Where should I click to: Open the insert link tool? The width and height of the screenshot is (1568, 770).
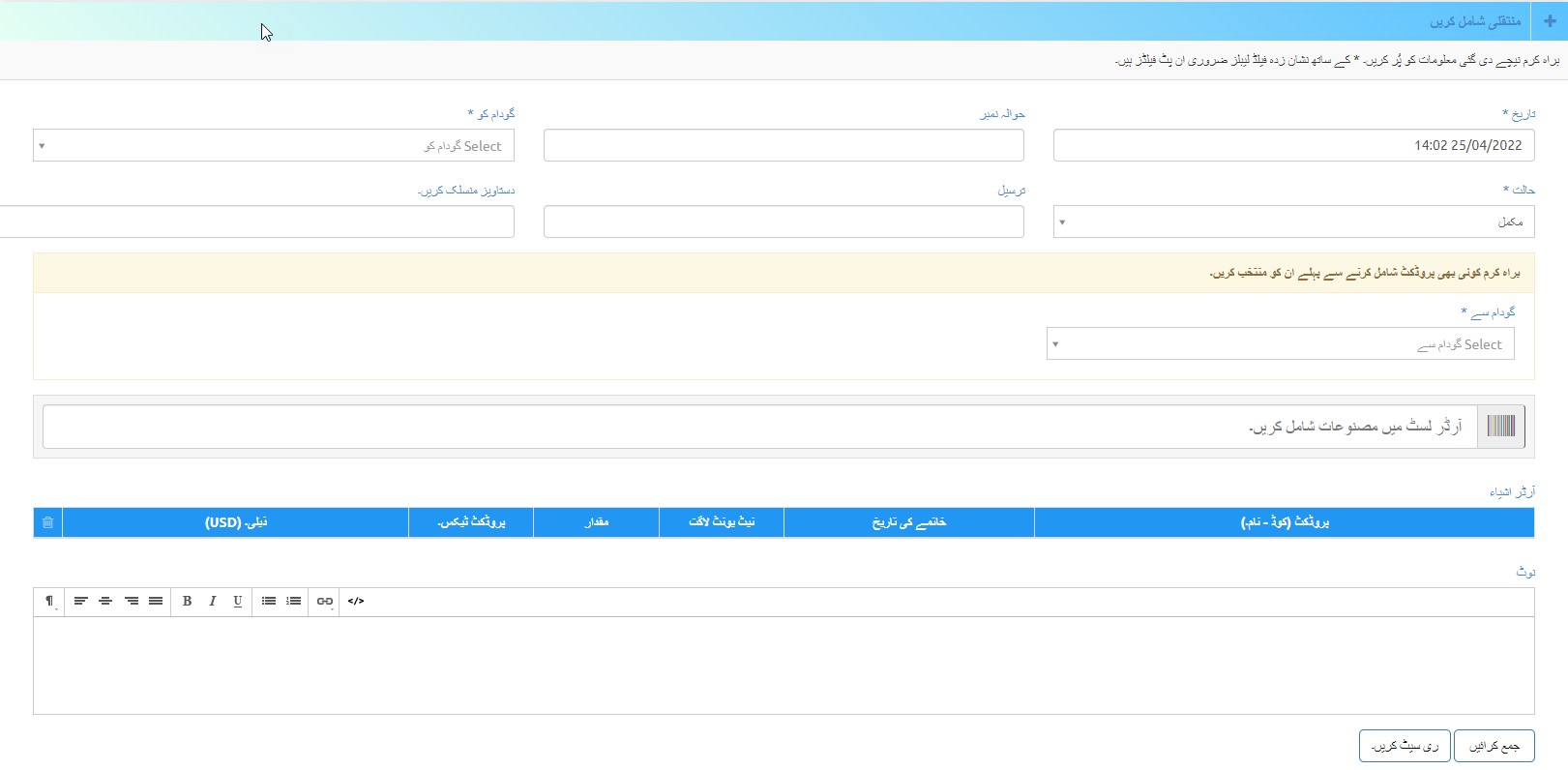(325, 602)
